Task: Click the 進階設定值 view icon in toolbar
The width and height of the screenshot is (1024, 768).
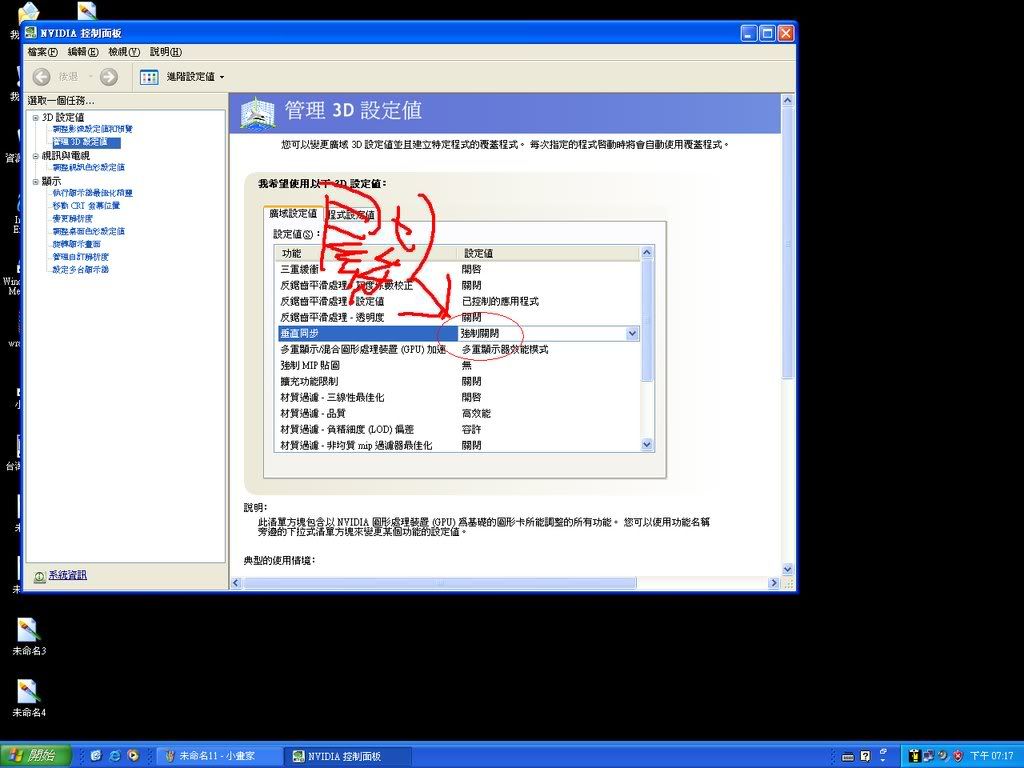Action: click(149, 77)
